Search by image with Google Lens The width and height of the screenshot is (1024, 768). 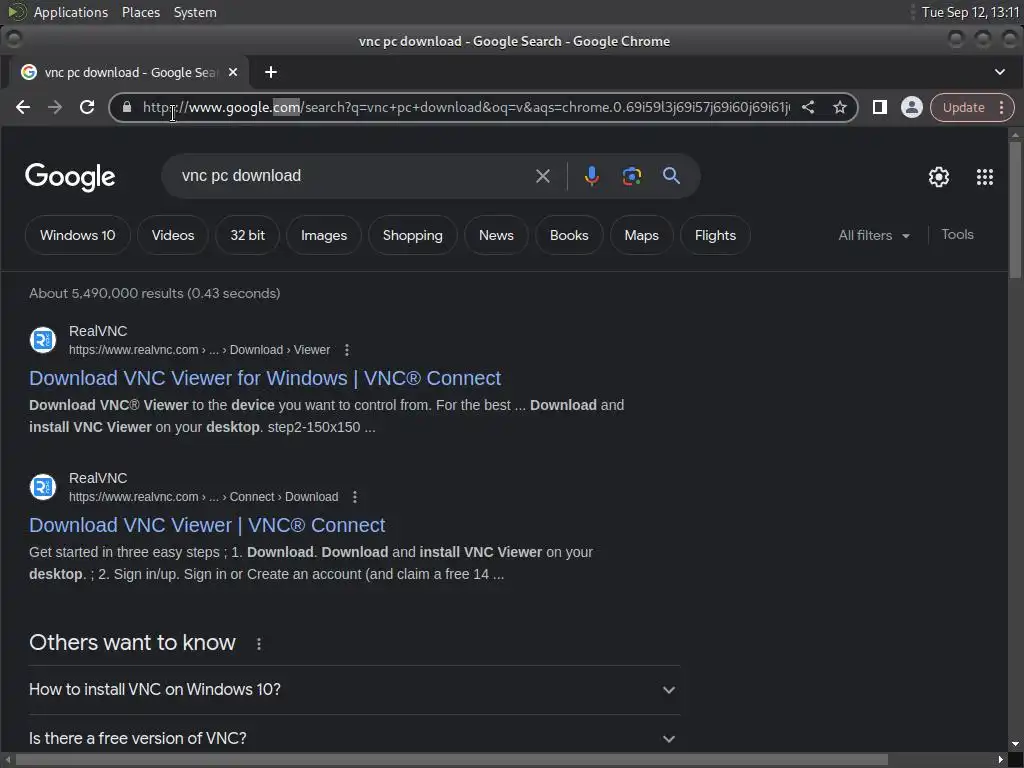632,176
